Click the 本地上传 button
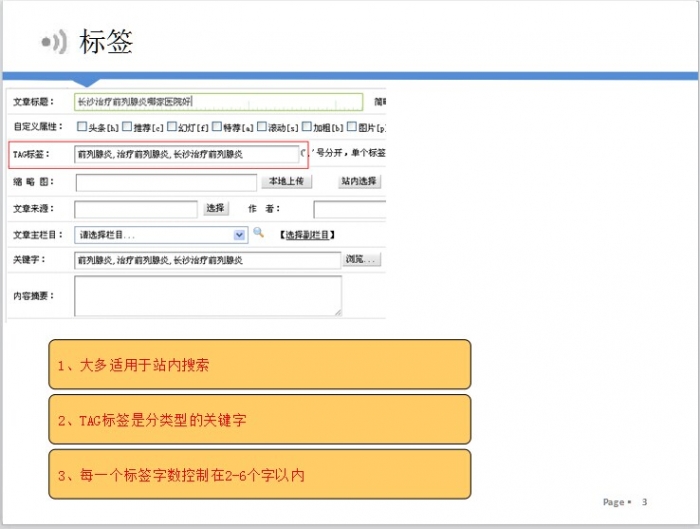This screenshot has height=529, width=700. point(287,182)
